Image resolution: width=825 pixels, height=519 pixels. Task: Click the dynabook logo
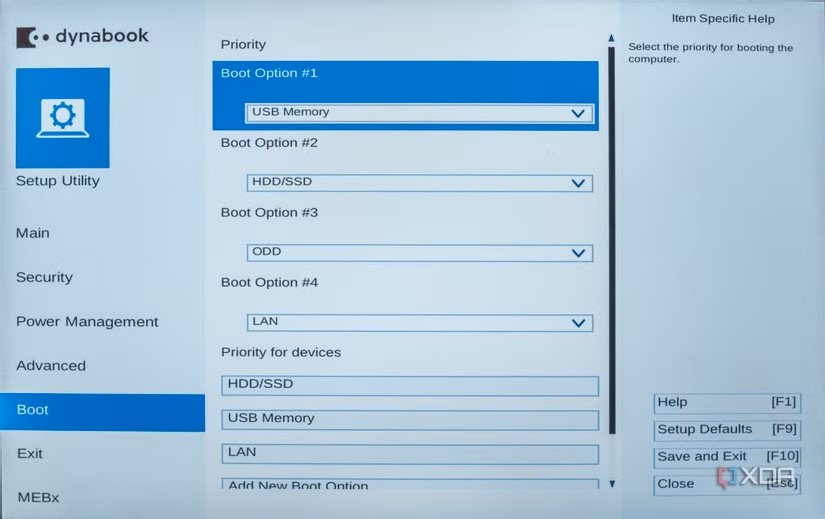pos(82,37)
